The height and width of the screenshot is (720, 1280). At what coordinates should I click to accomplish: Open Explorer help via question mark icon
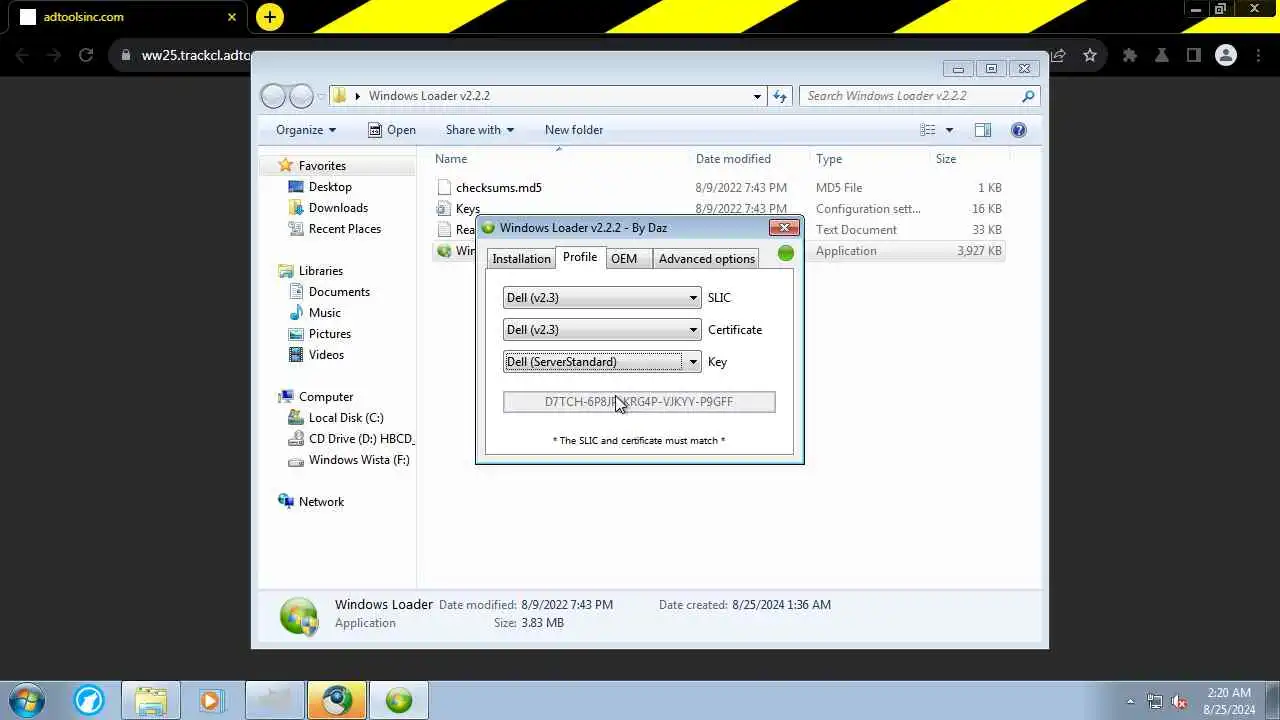pos(1019,130)
